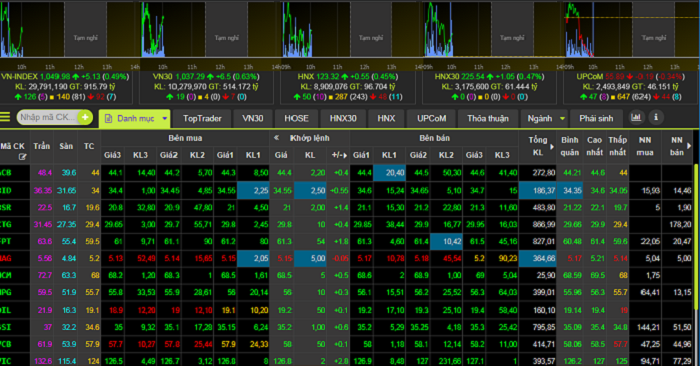Click the vertical scrollbar on right edge

coord(696,237)
